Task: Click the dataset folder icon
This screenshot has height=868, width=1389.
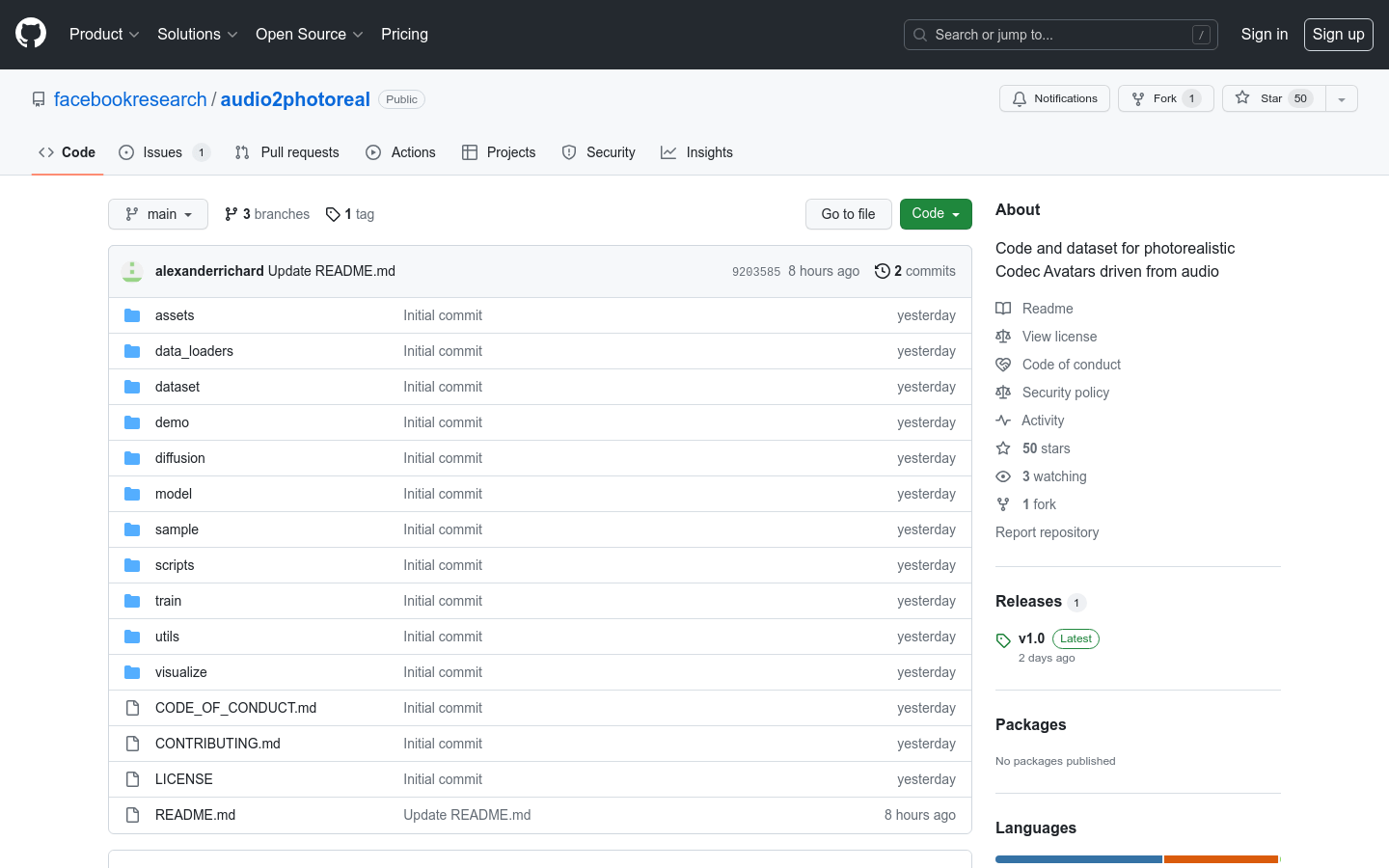Action: click(132, 387)
